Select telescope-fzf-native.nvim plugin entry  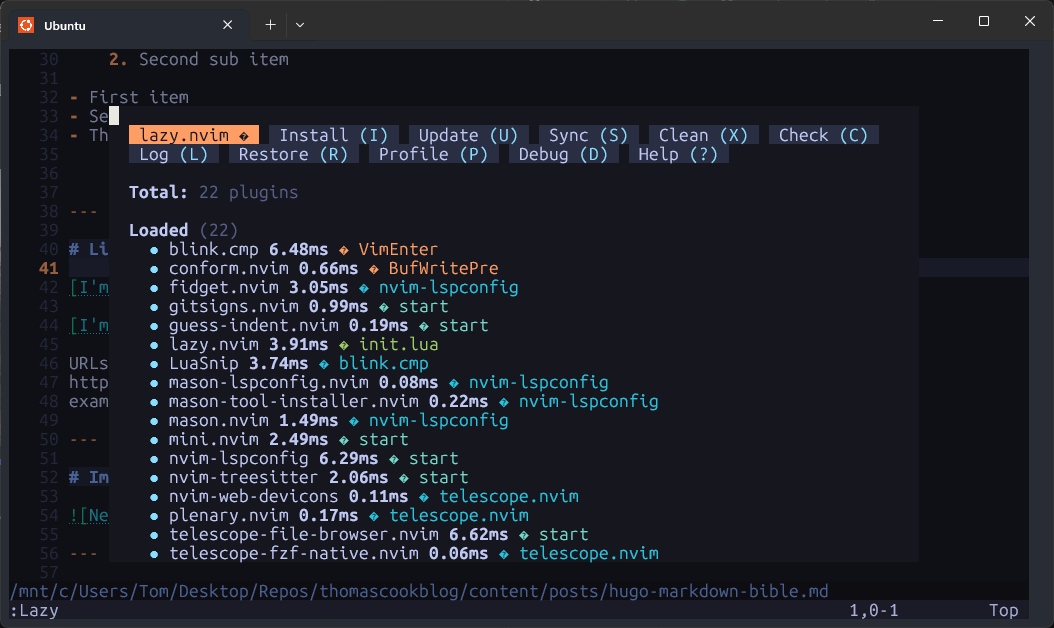(293, 553)
